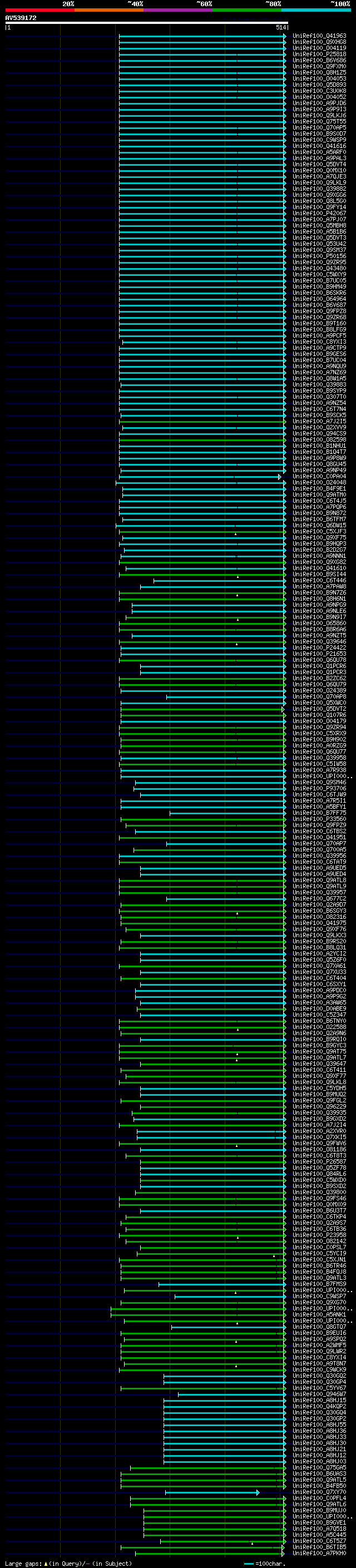Select label UniRef100_A9PJD6
This screenshot has width=356, height=1568.
319,103
